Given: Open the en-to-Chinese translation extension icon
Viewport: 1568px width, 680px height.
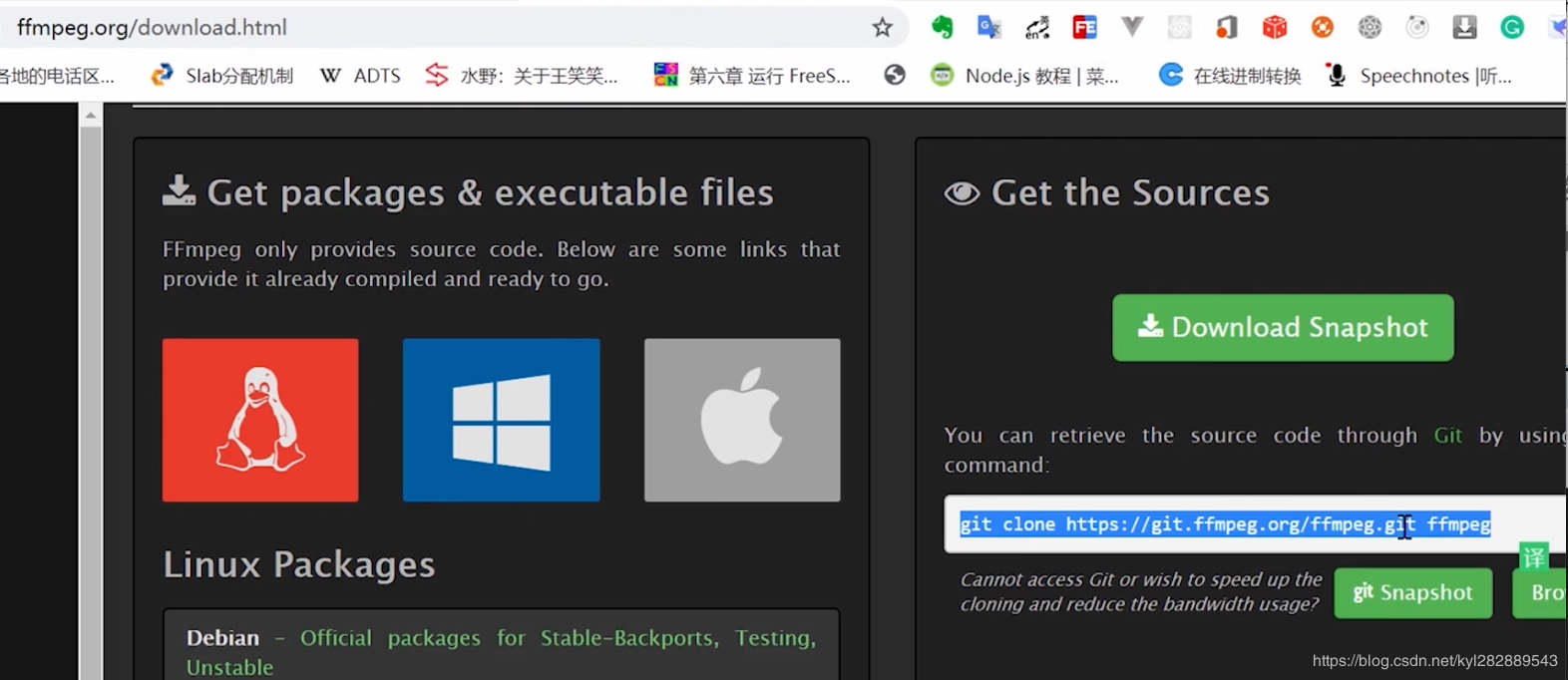Looking at the screenshot, I should tap(1037, 28).
